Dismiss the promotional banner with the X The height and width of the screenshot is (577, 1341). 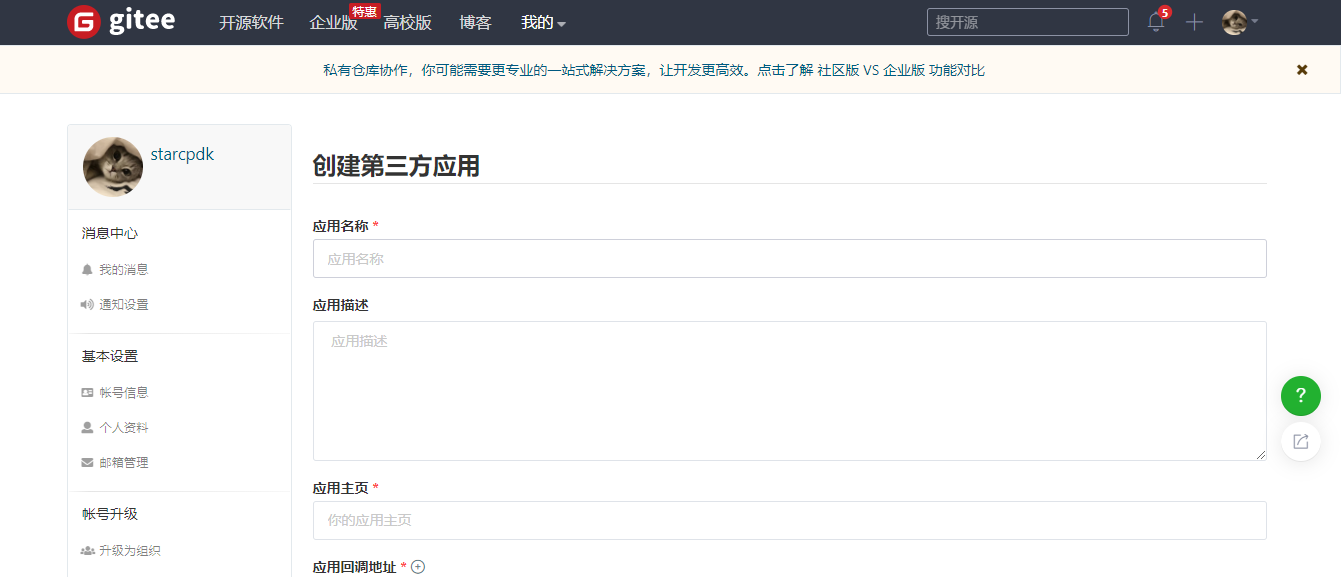coord(1302,70)
